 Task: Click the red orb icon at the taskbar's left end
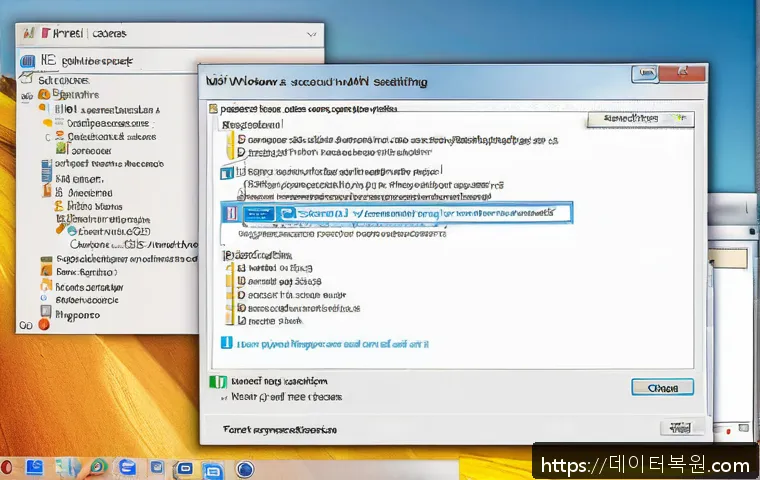[x=8, y=467]
